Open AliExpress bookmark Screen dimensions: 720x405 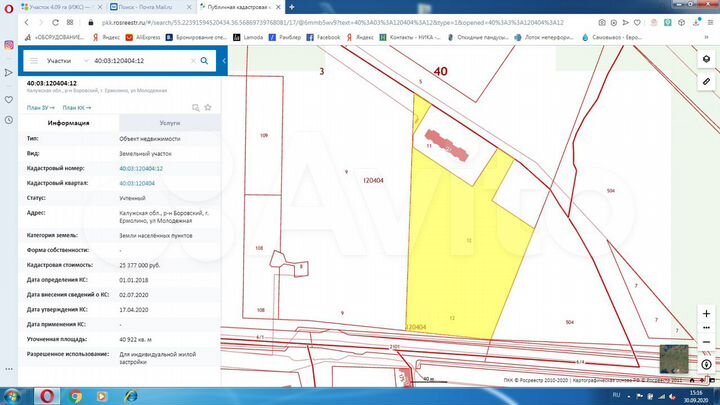pyautogui.click(x=143, y=36)
